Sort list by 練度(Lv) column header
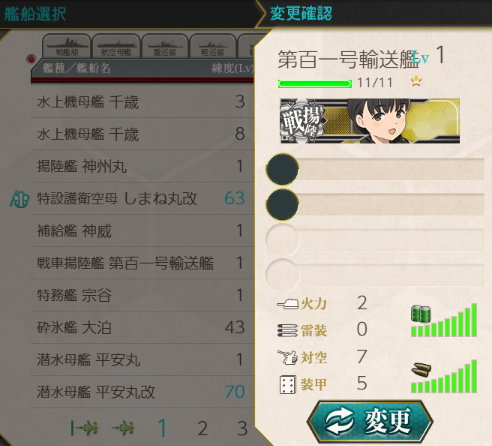The width and height of the screenshot is (492, 446). click(x=232, y=68)
